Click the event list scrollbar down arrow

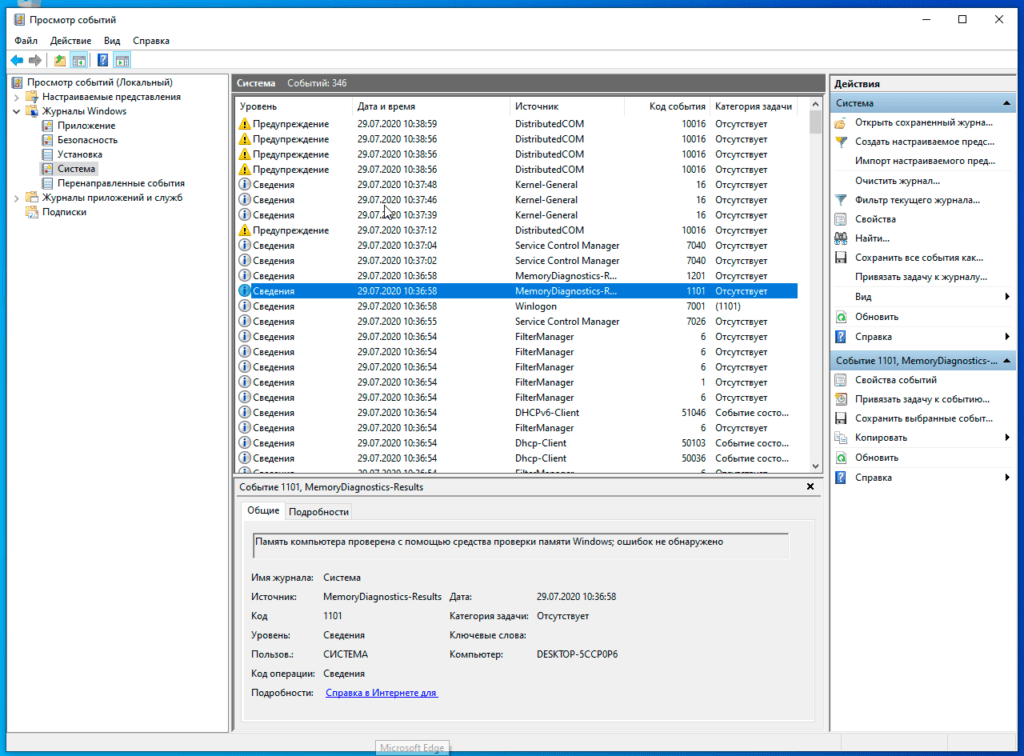815,466
